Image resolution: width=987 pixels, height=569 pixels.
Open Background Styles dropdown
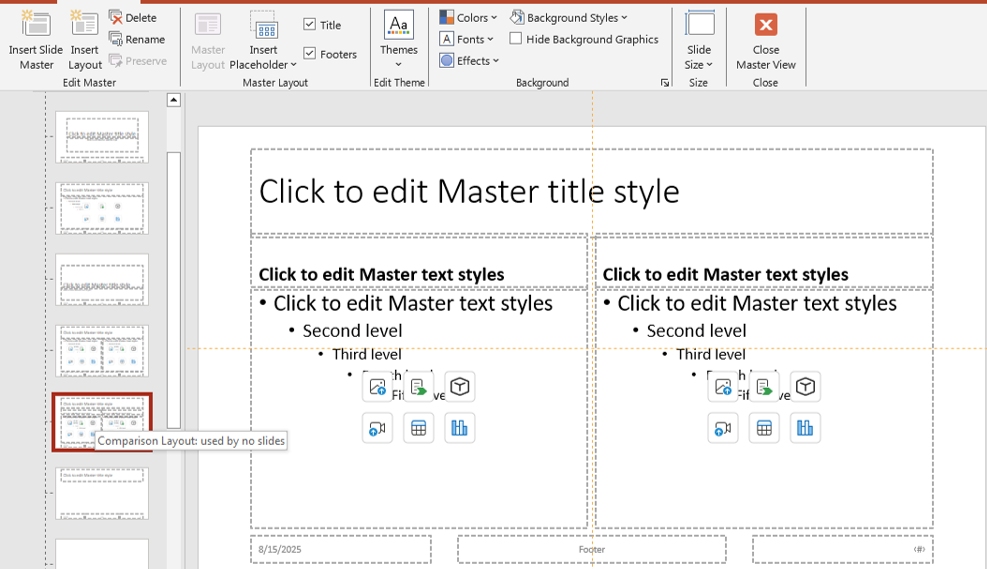(x=569, y=18)
